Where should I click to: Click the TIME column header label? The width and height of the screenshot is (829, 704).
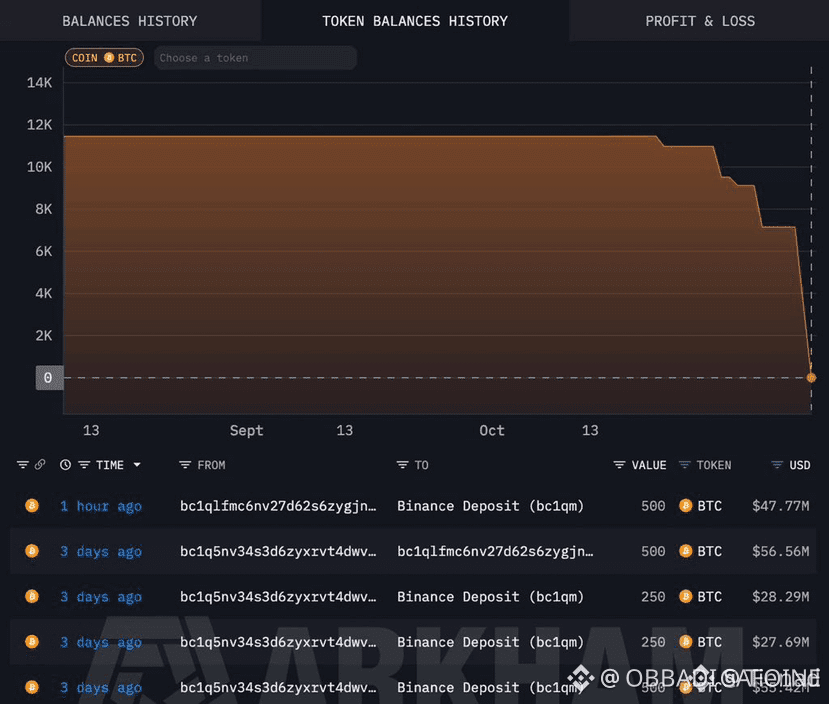tap(110, 465)
